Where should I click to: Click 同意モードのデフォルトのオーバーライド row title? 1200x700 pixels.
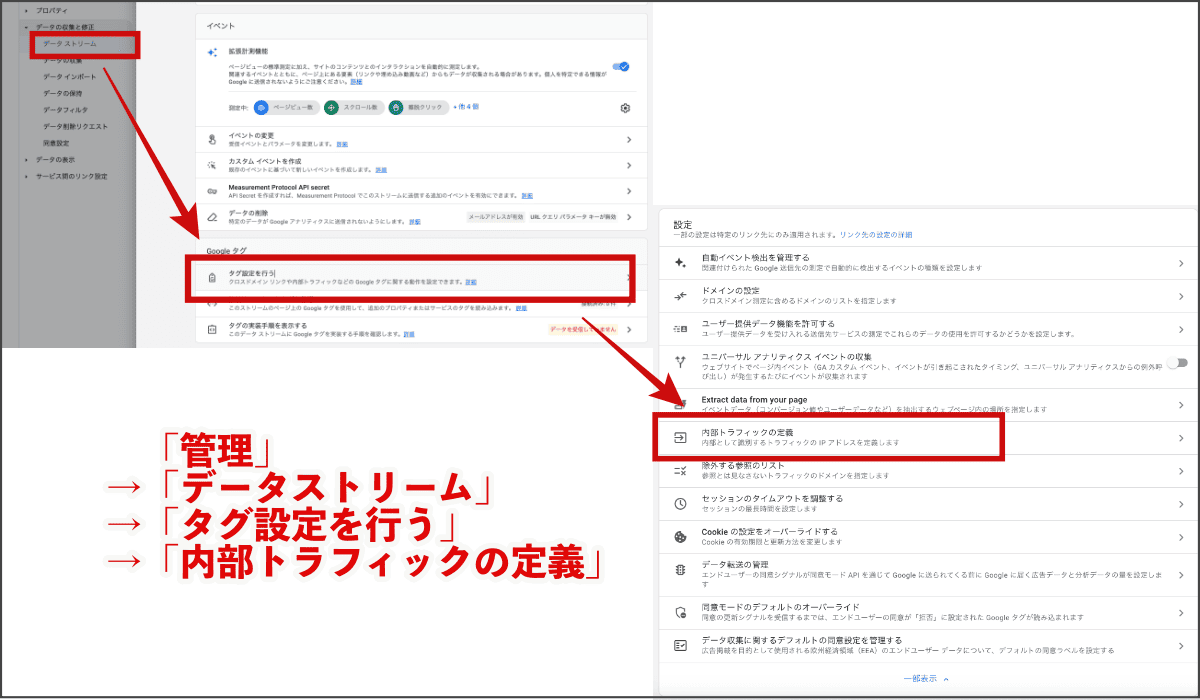(781, 607)
